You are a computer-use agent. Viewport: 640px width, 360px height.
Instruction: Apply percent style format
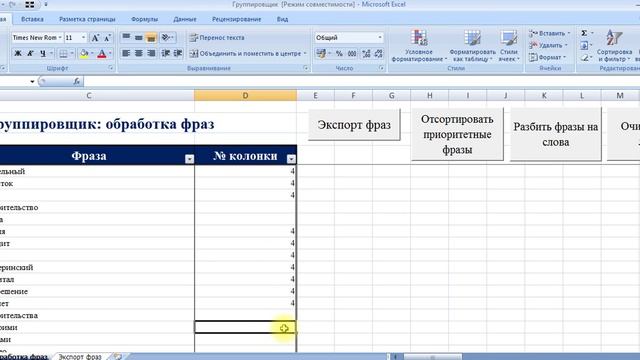339,53
